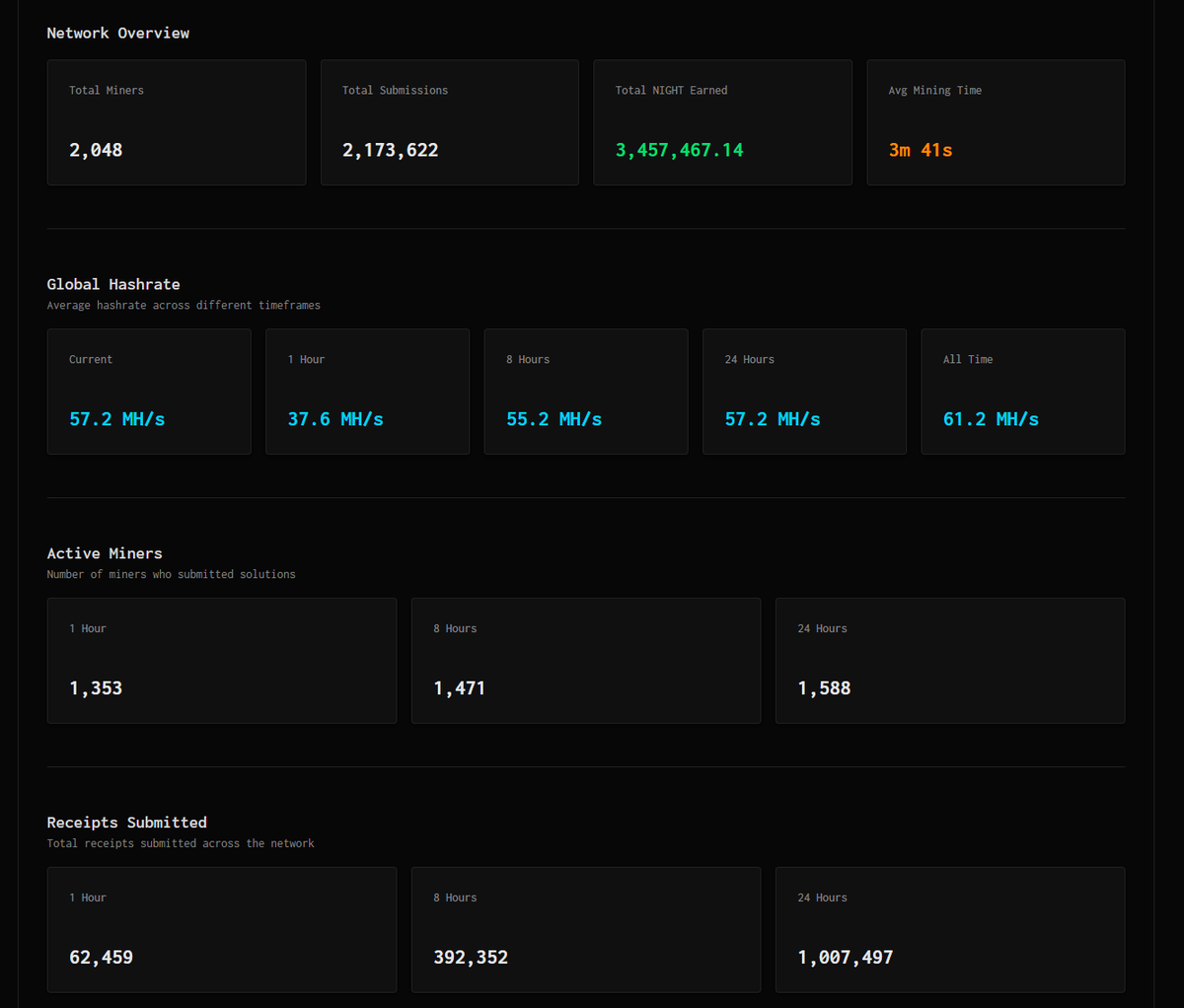
Task: Click the Total NIGHT Earned label
Action: click(671, 90)
